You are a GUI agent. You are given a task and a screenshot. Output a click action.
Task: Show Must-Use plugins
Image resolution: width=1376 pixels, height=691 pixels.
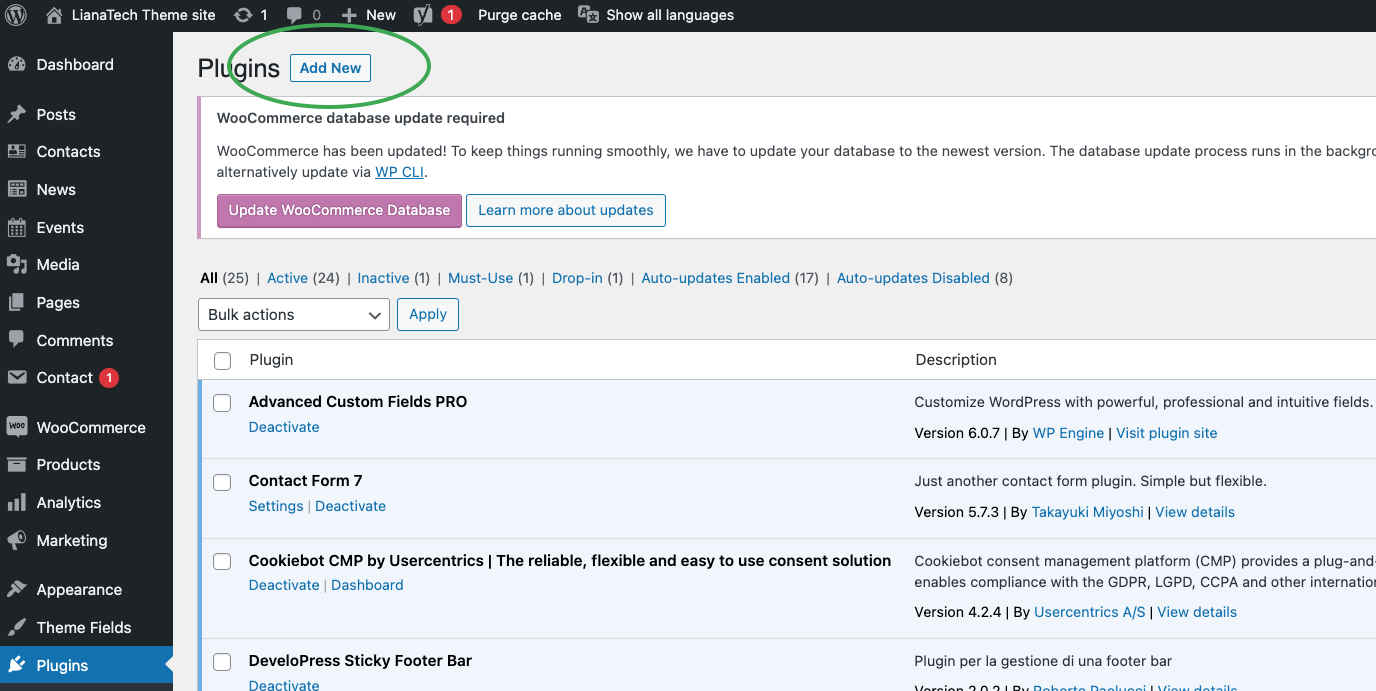click(480, 278)
